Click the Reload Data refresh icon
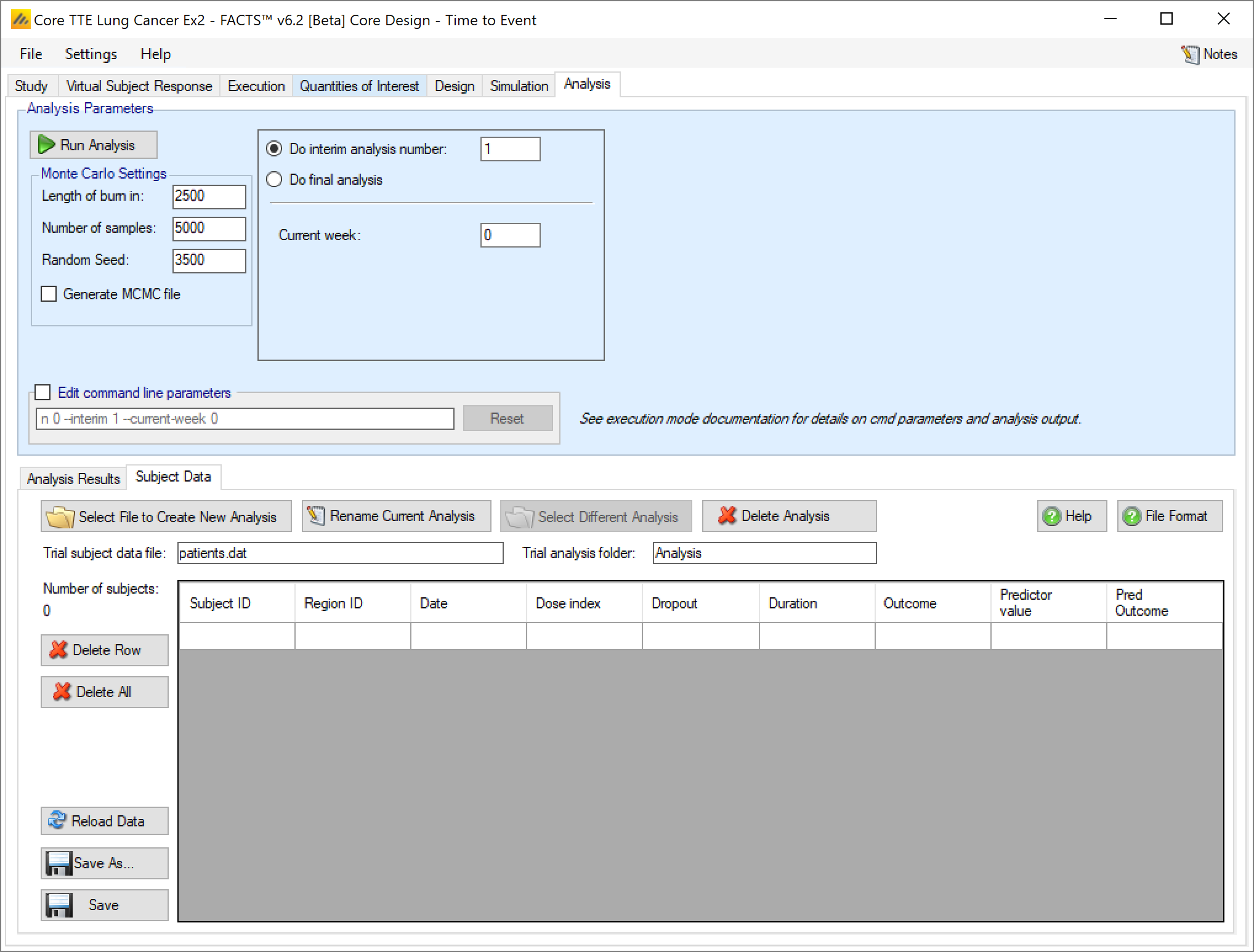The height and width of the screenshot is (952, 1254). click(x=57, y=820)
